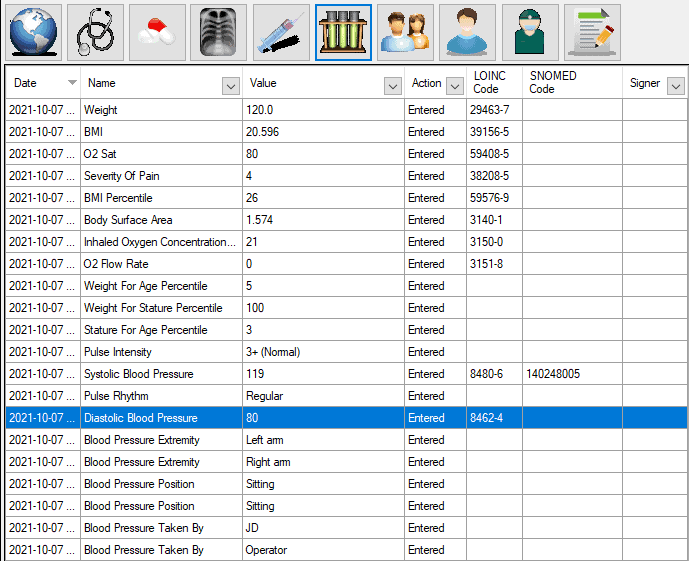Image resolution: width=689 pixels, height=561 pixels.
Task: Open the chest X-ray imaging icon
Action: [x=218, y=33]
